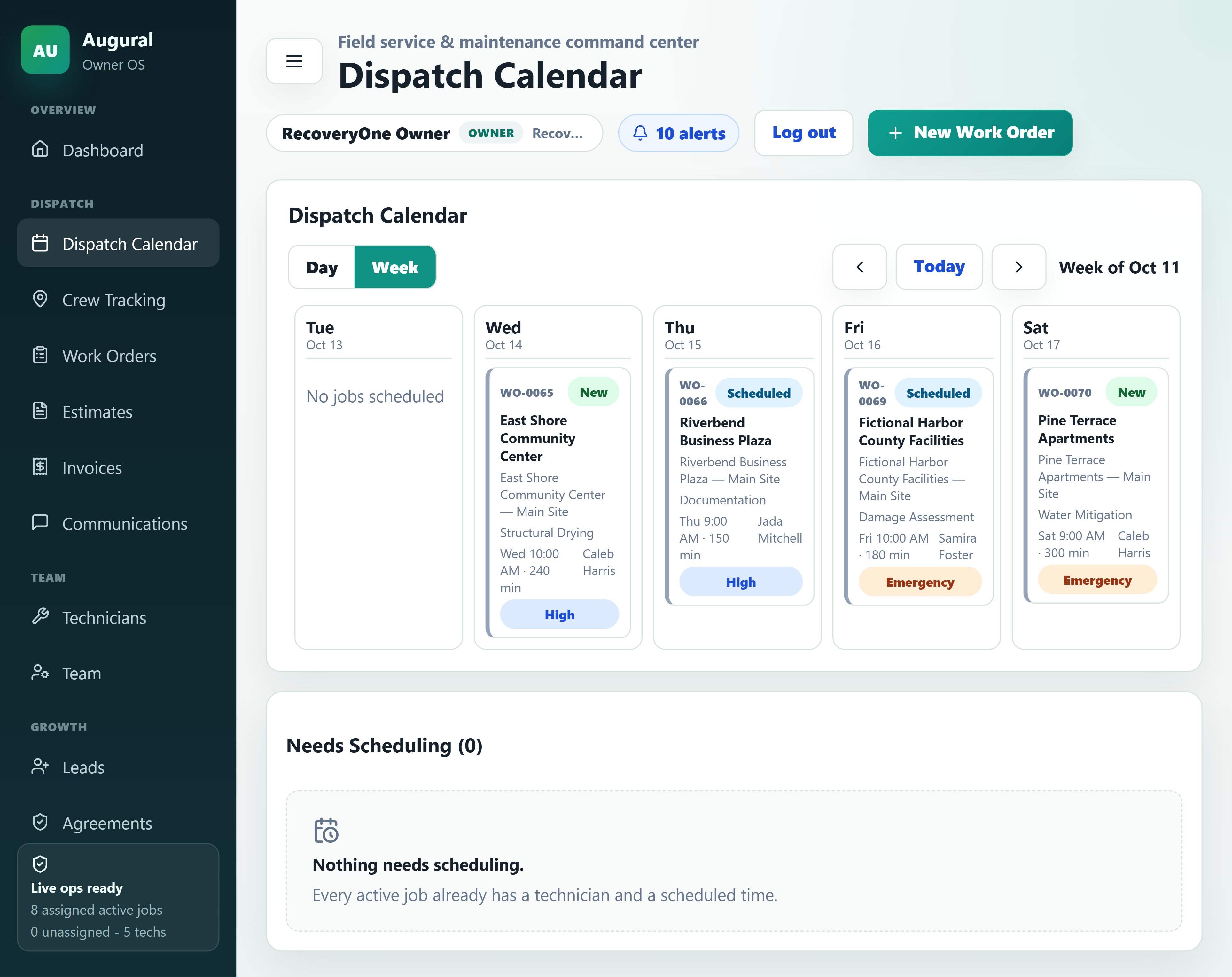1232x977 pixels.
Task: Open Leads page
Action: click(x=118, y=767)
